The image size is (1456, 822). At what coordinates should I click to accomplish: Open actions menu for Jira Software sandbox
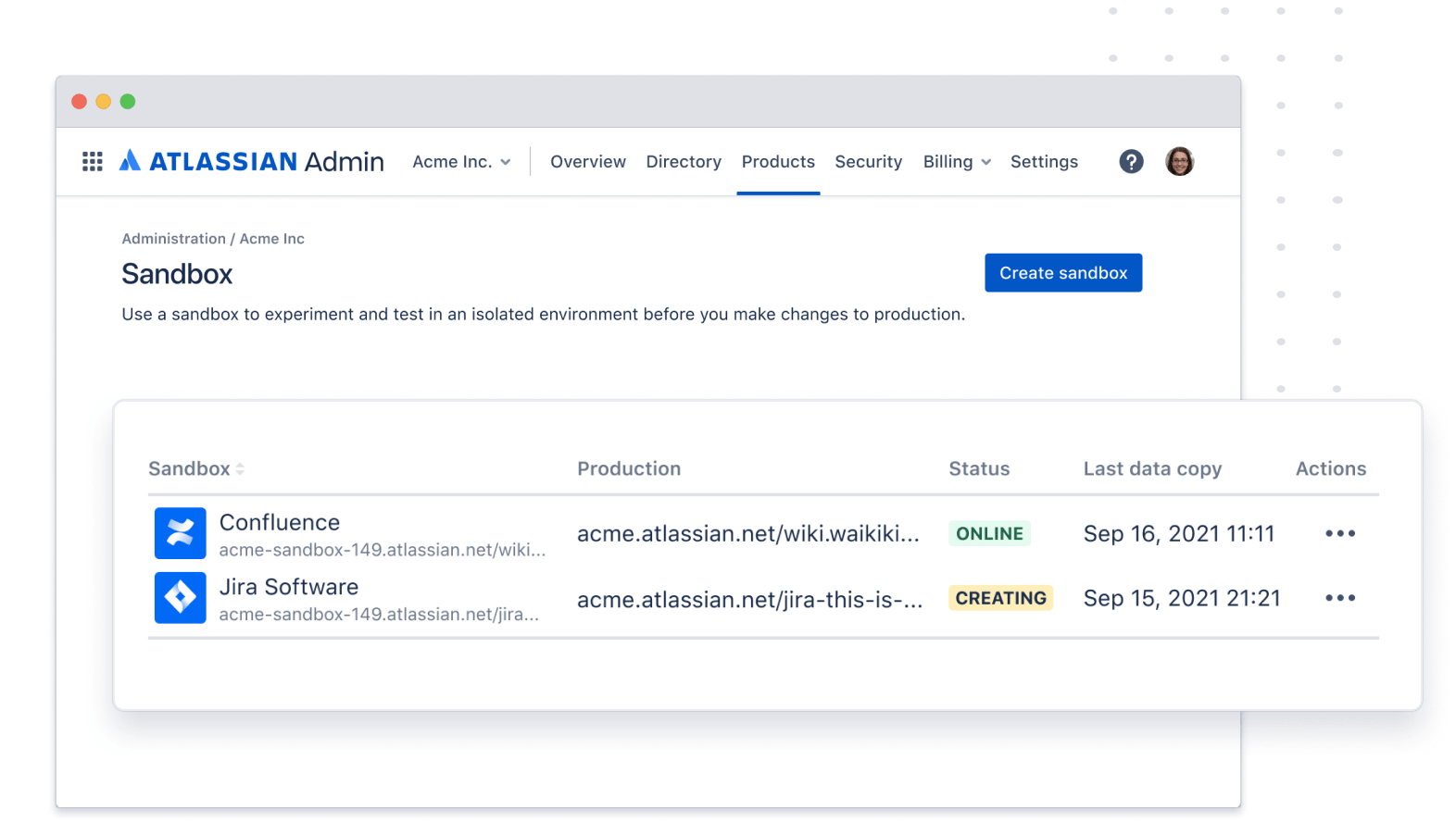pos(1339,598)
